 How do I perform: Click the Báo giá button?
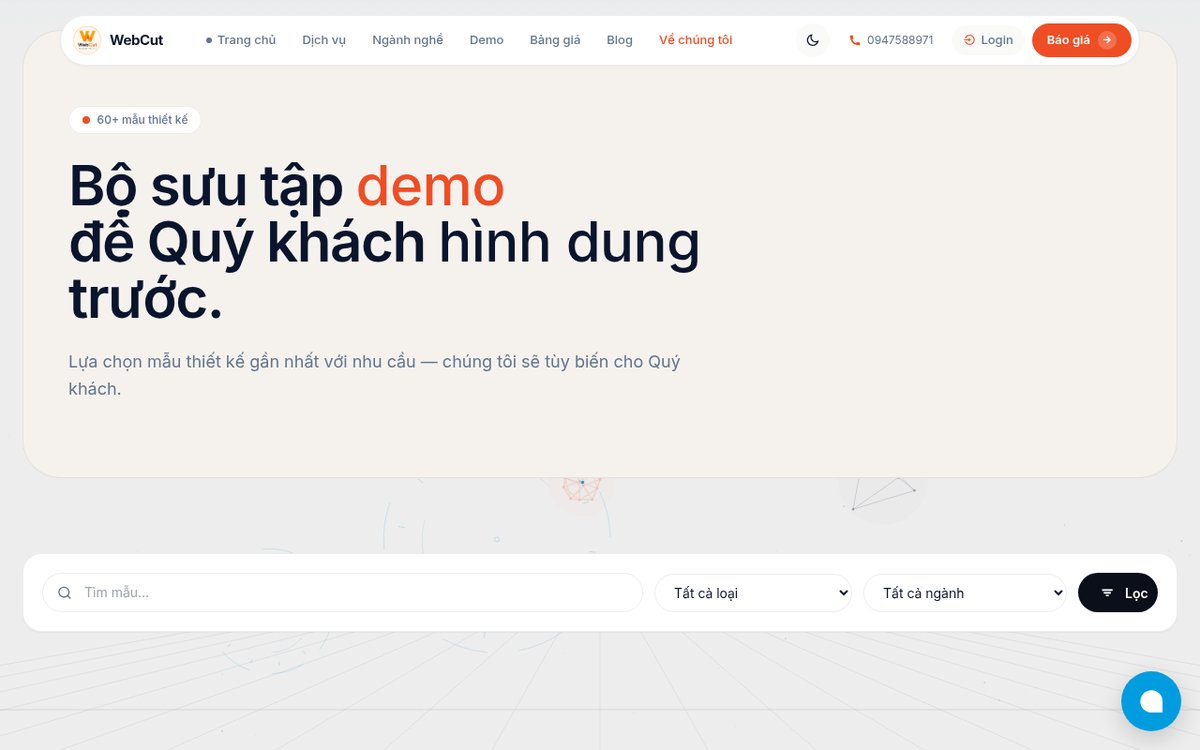1081,40
